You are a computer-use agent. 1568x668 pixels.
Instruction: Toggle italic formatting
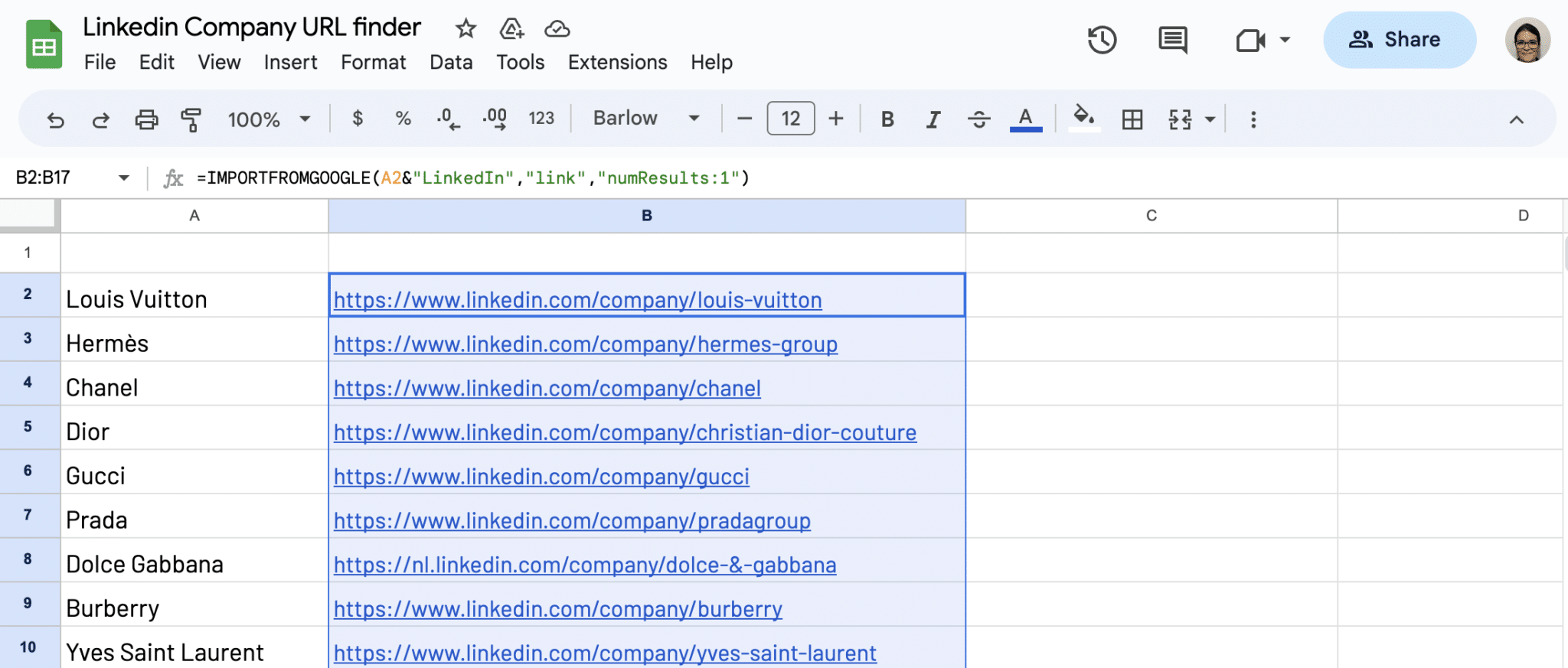pos(933,119)
